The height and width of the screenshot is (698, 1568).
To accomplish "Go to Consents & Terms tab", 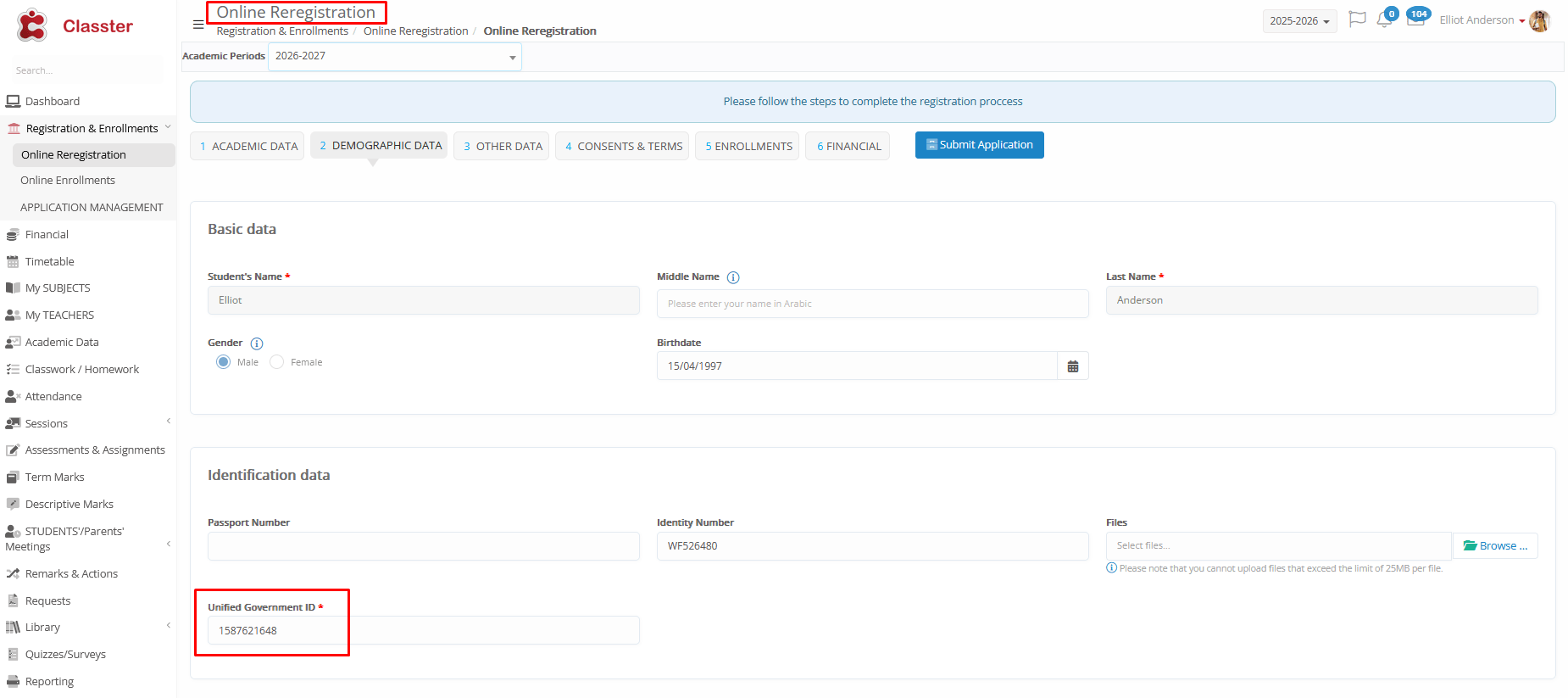I will click(x=623, y=146).
